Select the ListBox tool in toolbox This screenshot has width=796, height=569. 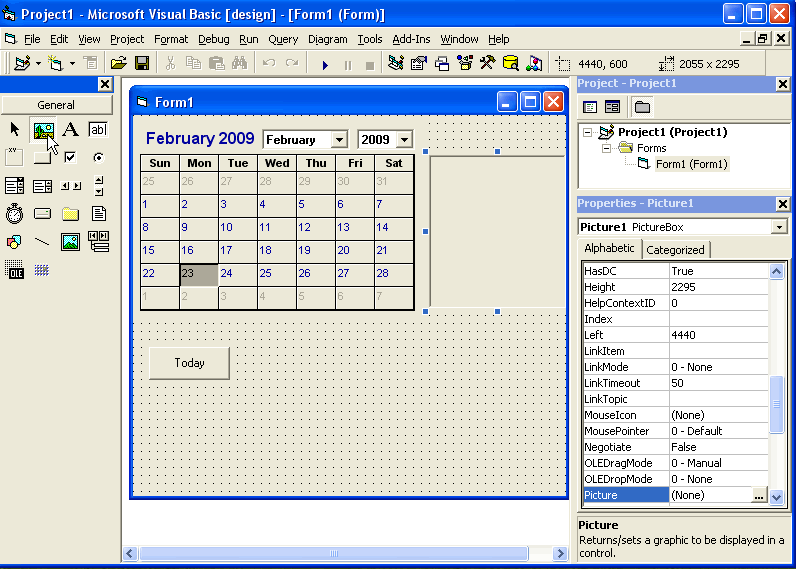tap(42, 186)
